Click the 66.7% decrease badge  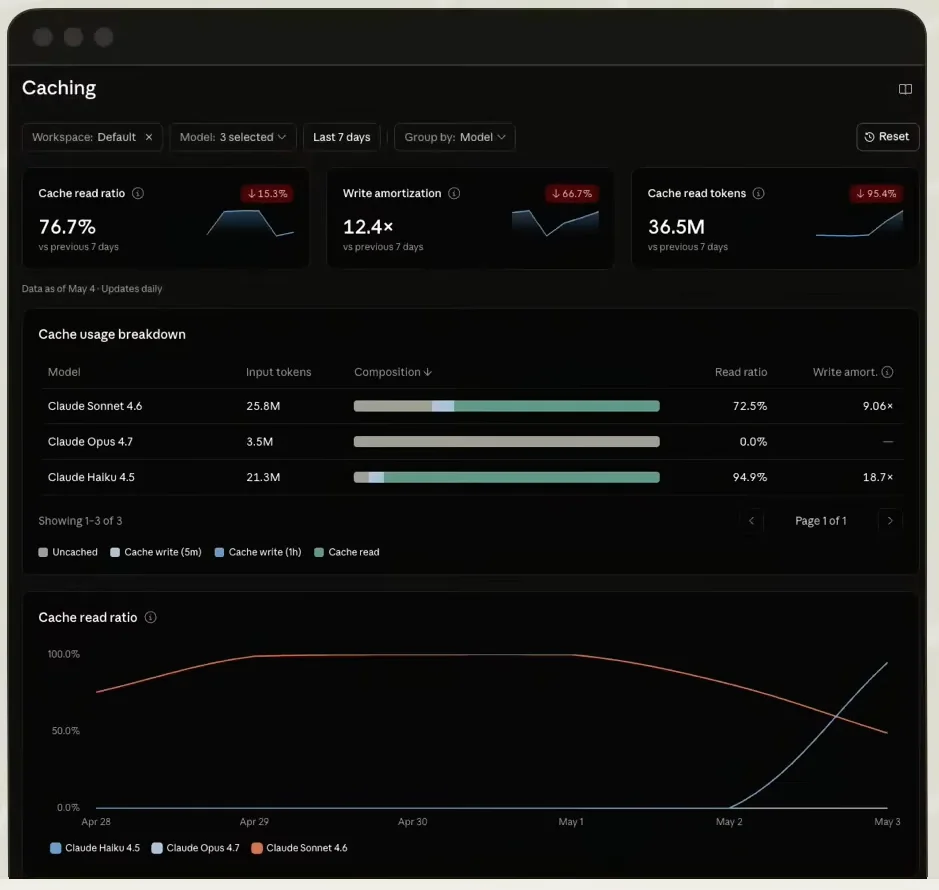(x=571, y=193)
